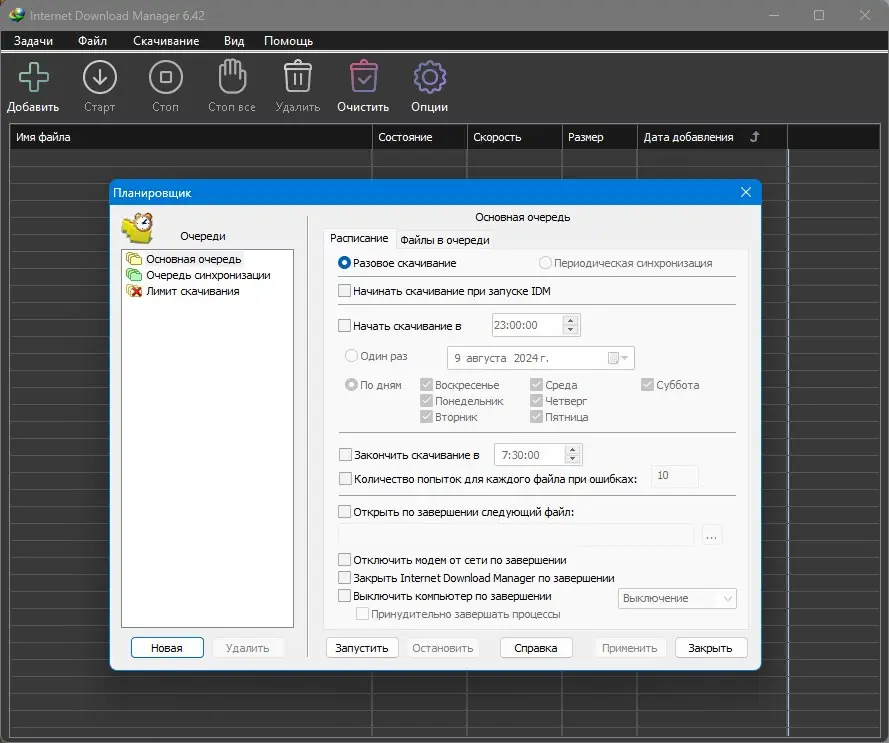Sort by Состояние column header
889x743 pixels.
420,137
